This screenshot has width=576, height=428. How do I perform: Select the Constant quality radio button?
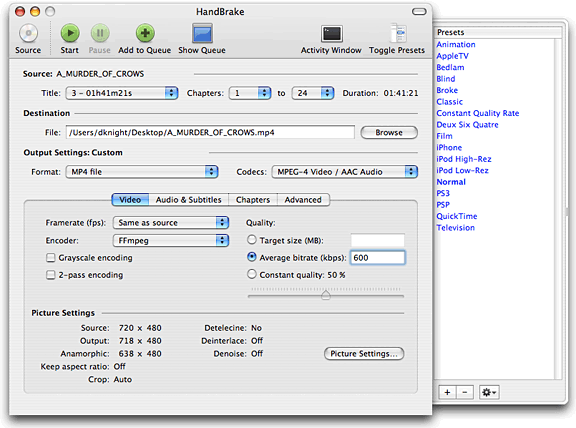[252, 274]
